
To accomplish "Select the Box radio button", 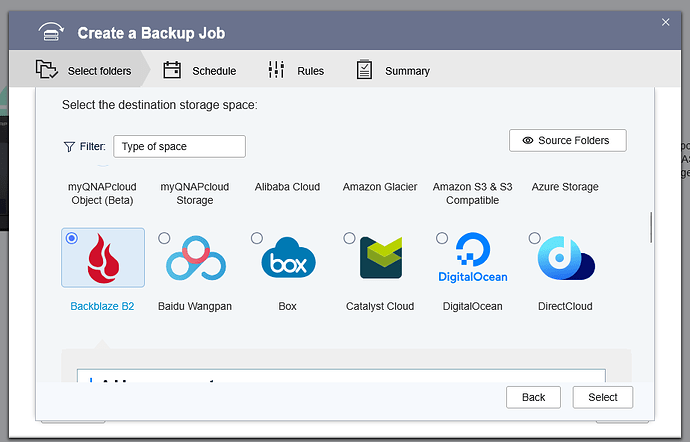I will click(x=257, y=238).
